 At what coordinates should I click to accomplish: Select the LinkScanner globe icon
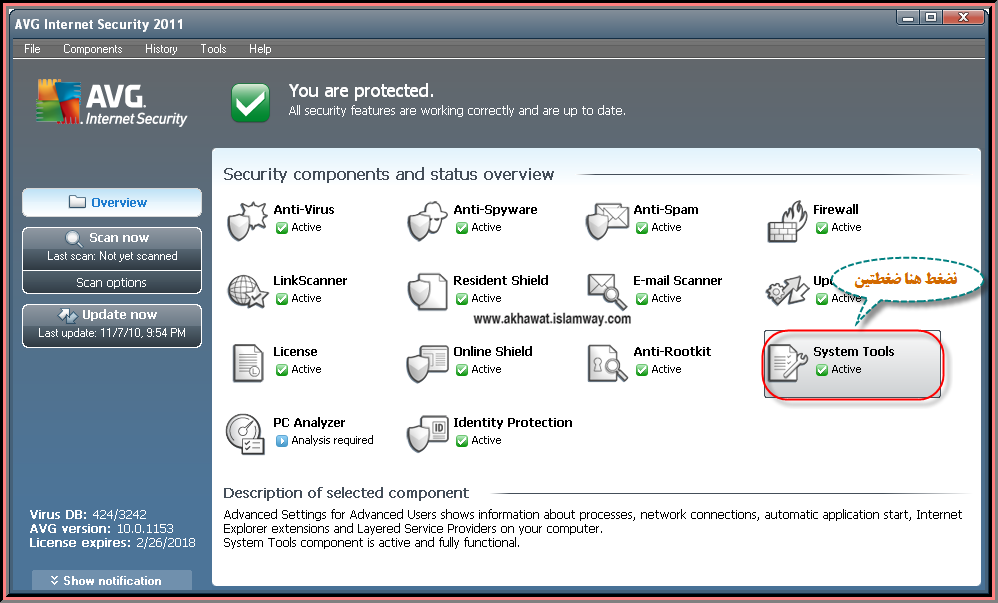(x=247, y=292)
